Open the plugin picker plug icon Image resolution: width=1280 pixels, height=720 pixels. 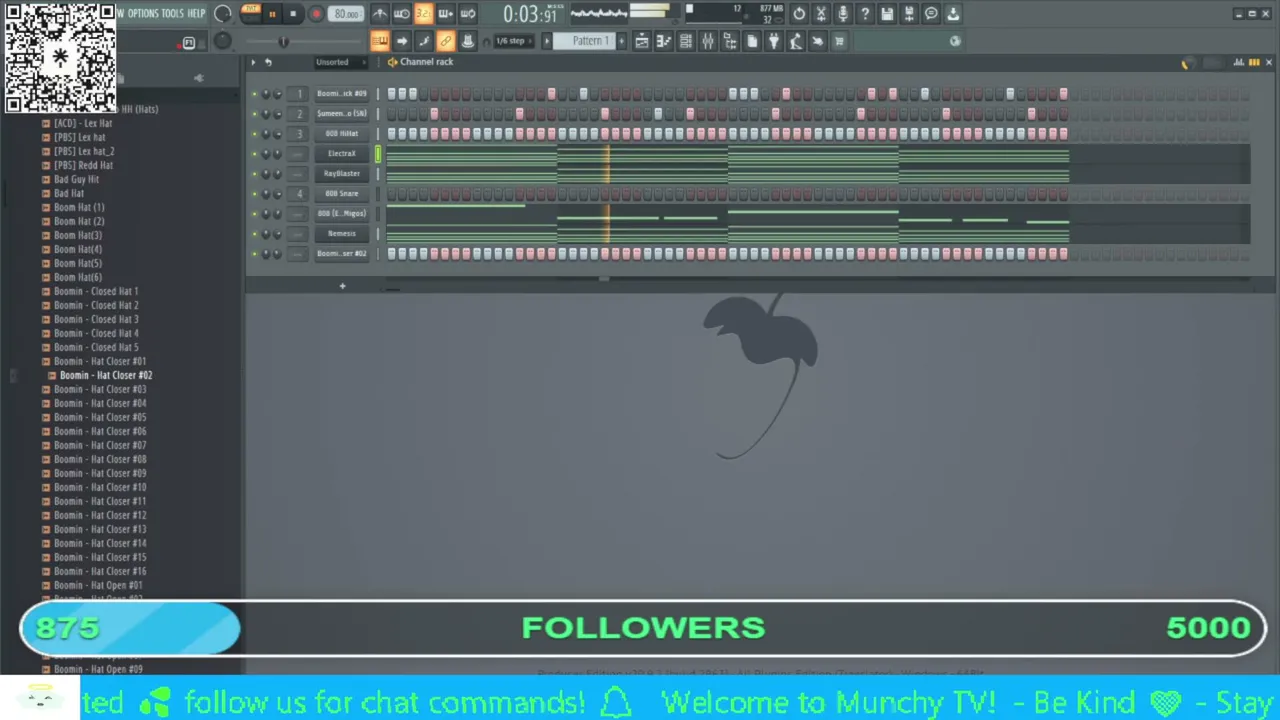coord(774,41)
